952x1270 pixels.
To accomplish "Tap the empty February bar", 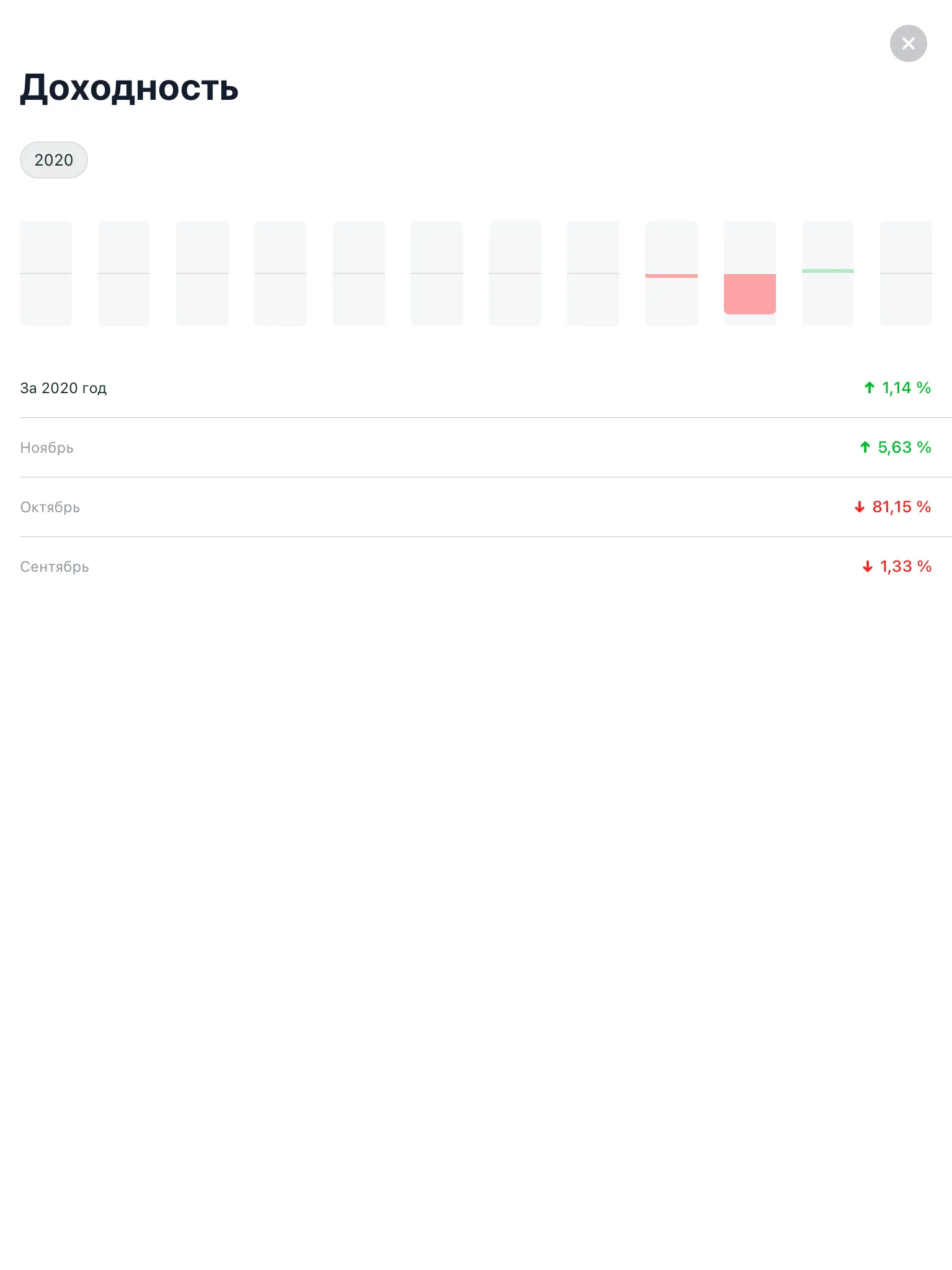I will click(x=124, y=273).
